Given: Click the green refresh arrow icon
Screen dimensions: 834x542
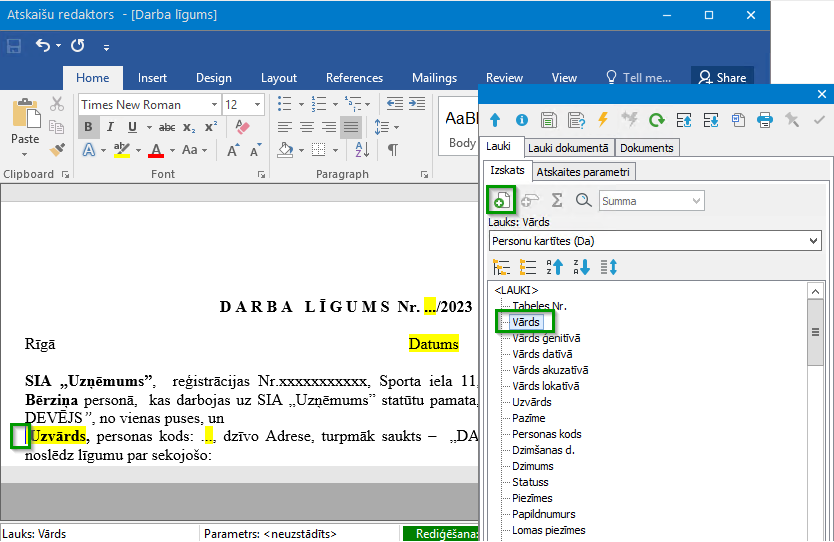Looking at the screenshot, I should tap(657, 120).
